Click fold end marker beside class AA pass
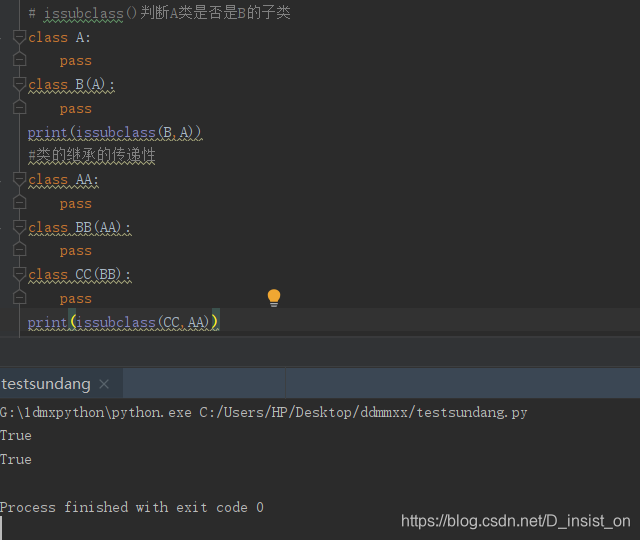Viewport: 640px width, 540px height. 19,202
